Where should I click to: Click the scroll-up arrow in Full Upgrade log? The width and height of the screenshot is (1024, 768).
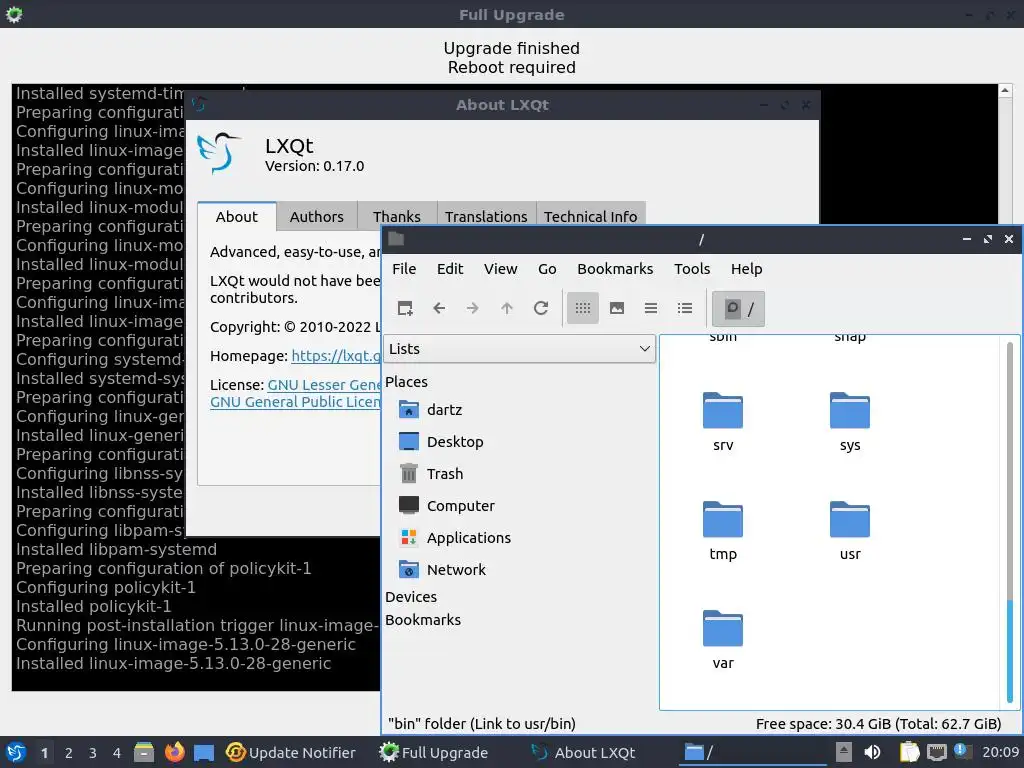coord(1005,91)
